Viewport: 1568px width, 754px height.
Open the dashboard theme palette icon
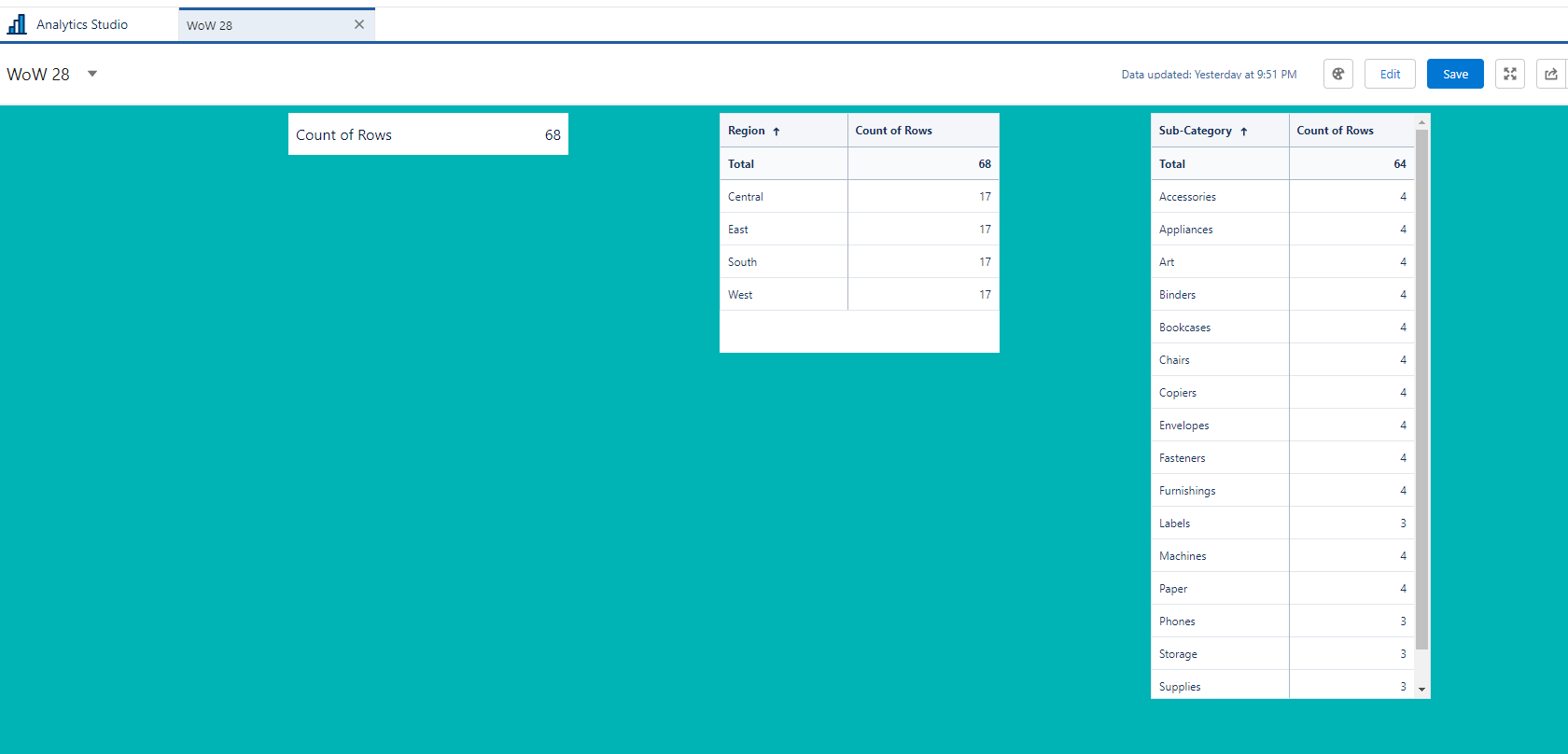coord(1337,74)
